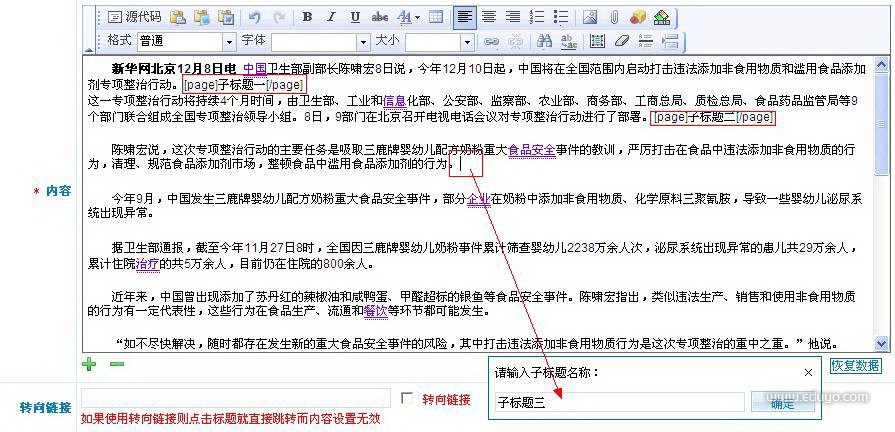The height and width of the screenshot is (432, 895).
Task: Open the 大小 size dropdown
Action: click(466, 41)
